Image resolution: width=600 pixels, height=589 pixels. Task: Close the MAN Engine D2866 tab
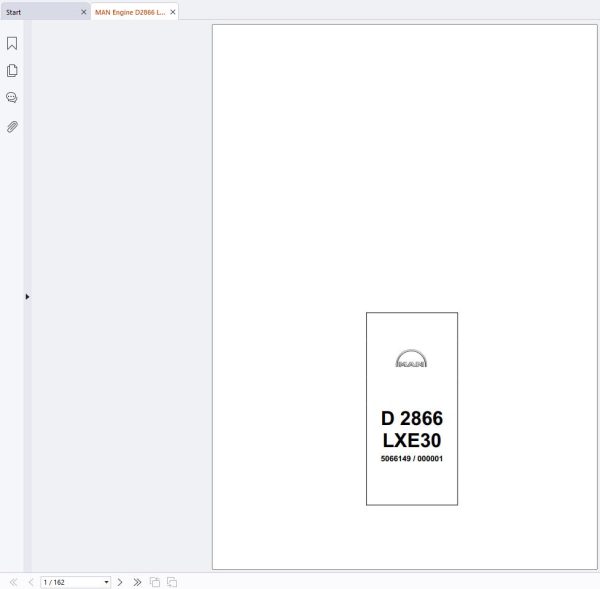click(173, 12)
